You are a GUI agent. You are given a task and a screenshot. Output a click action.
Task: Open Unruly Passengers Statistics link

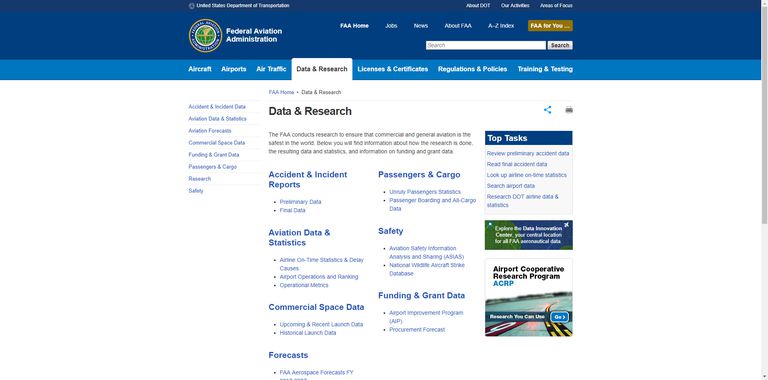click(425, 192)
